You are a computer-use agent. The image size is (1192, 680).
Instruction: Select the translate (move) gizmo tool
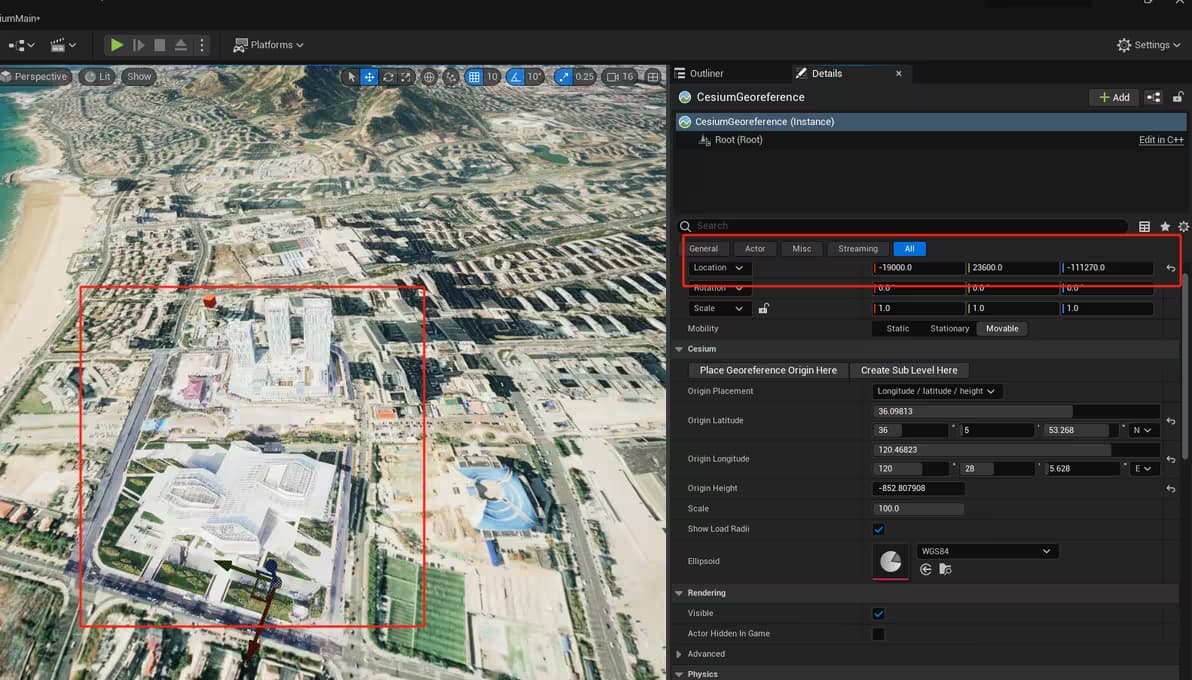(x=369, y=77)
